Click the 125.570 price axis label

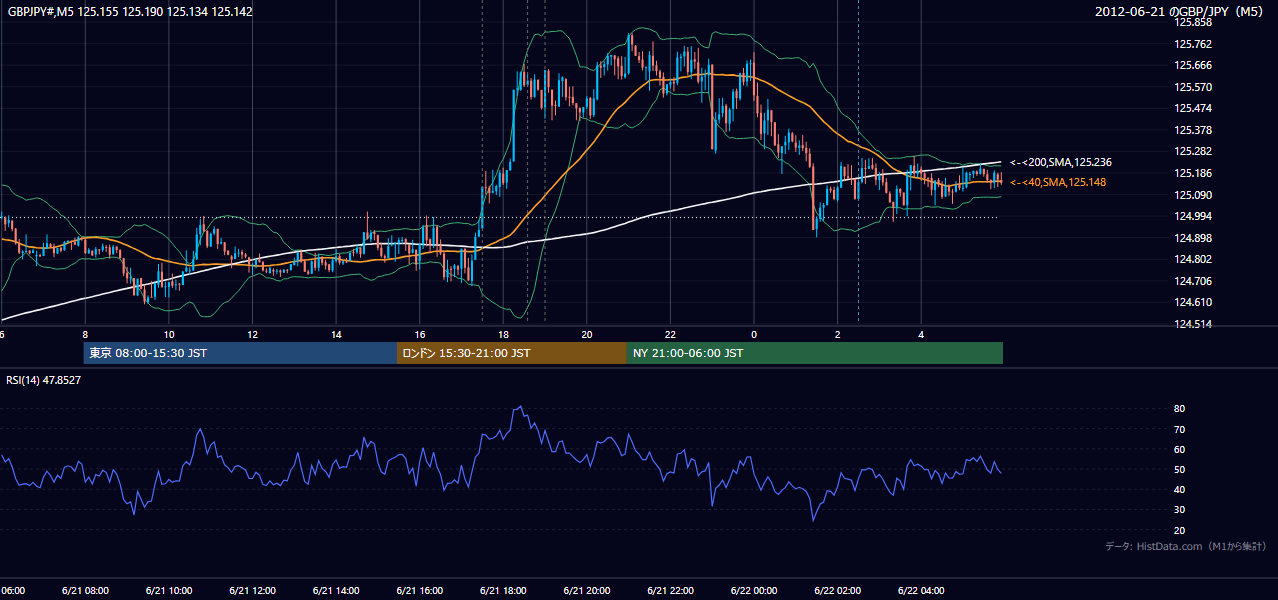pos(1194,87)
